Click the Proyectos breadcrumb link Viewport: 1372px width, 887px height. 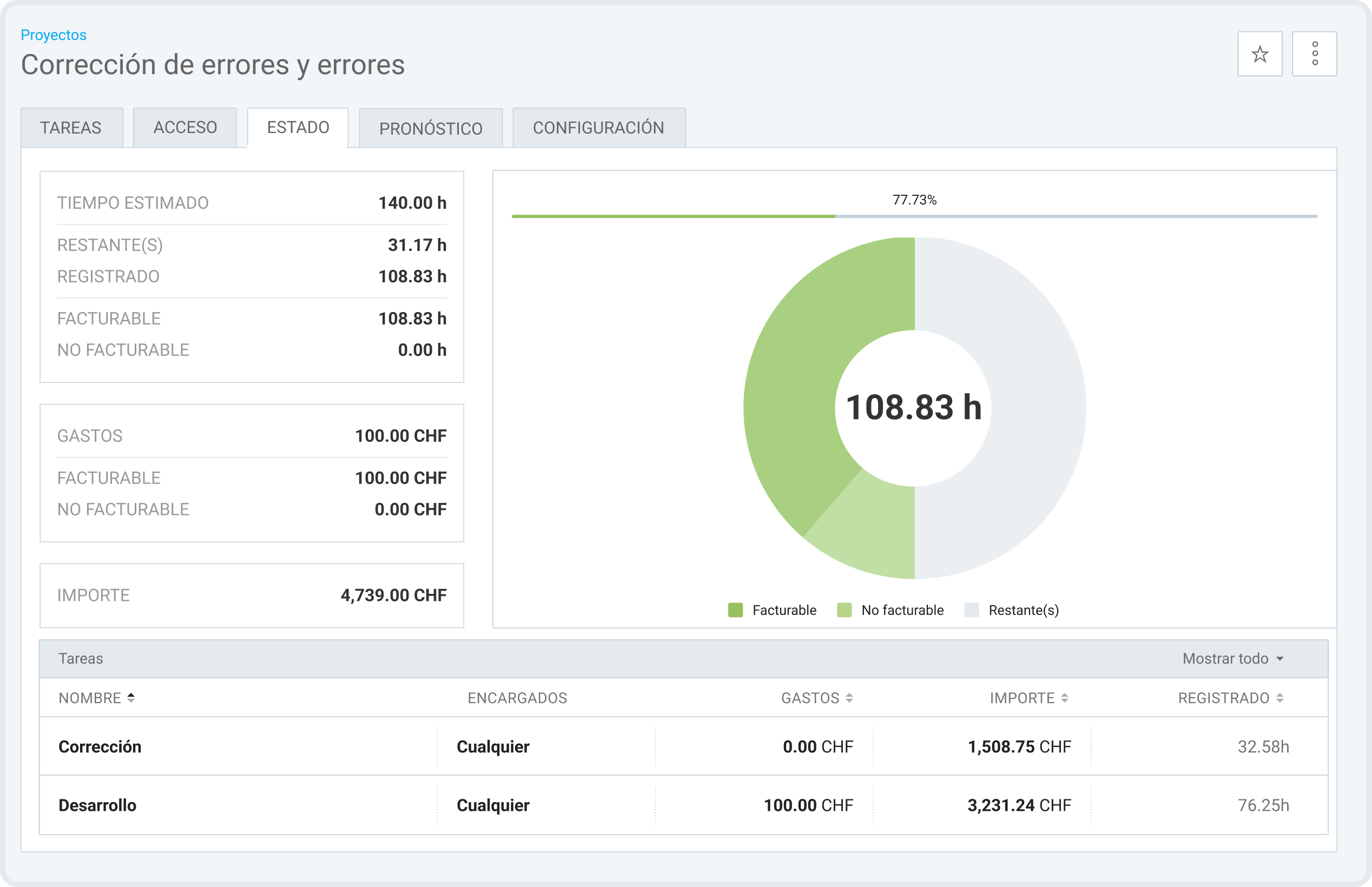coord(54,35)
